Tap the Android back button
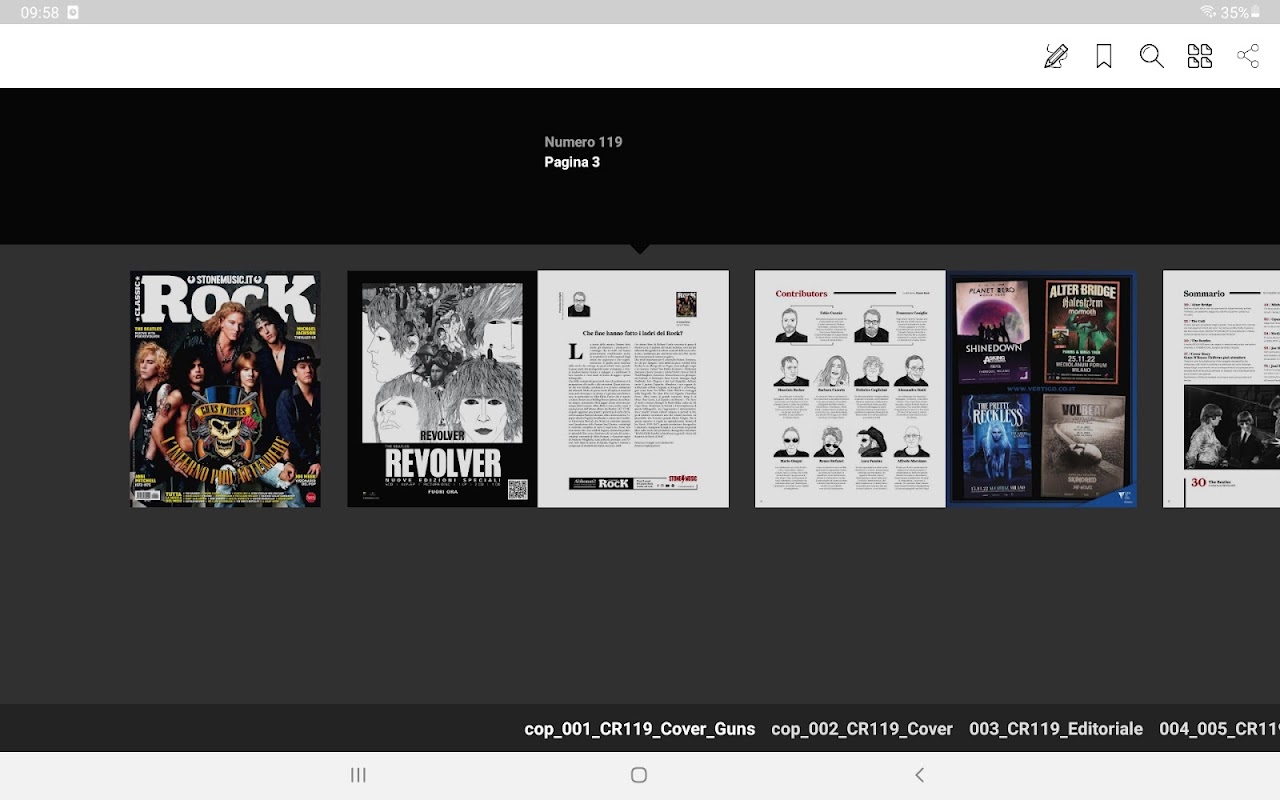Viewport: 1280px width, 800px height. (920, 775)
